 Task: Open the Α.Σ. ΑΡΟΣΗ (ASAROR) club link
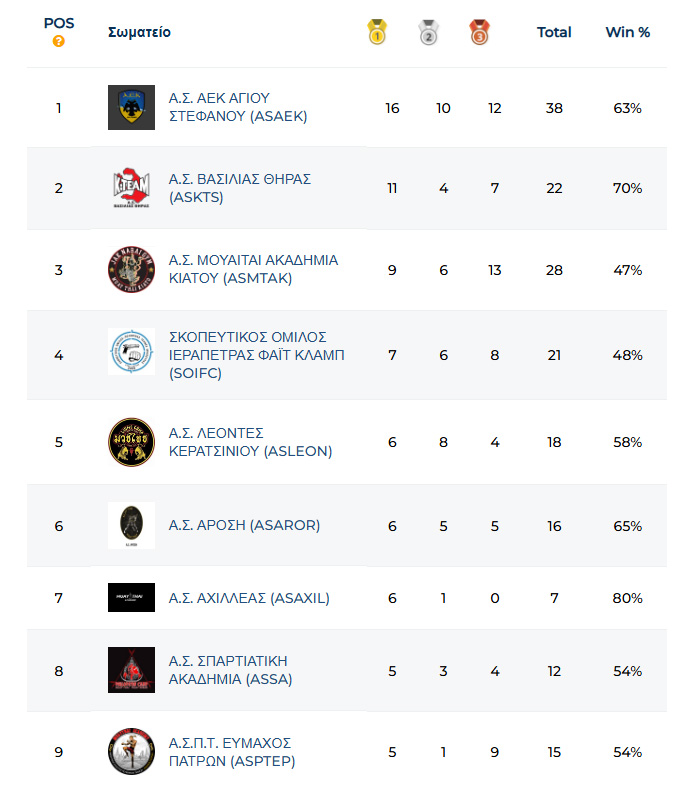(244, 525)
